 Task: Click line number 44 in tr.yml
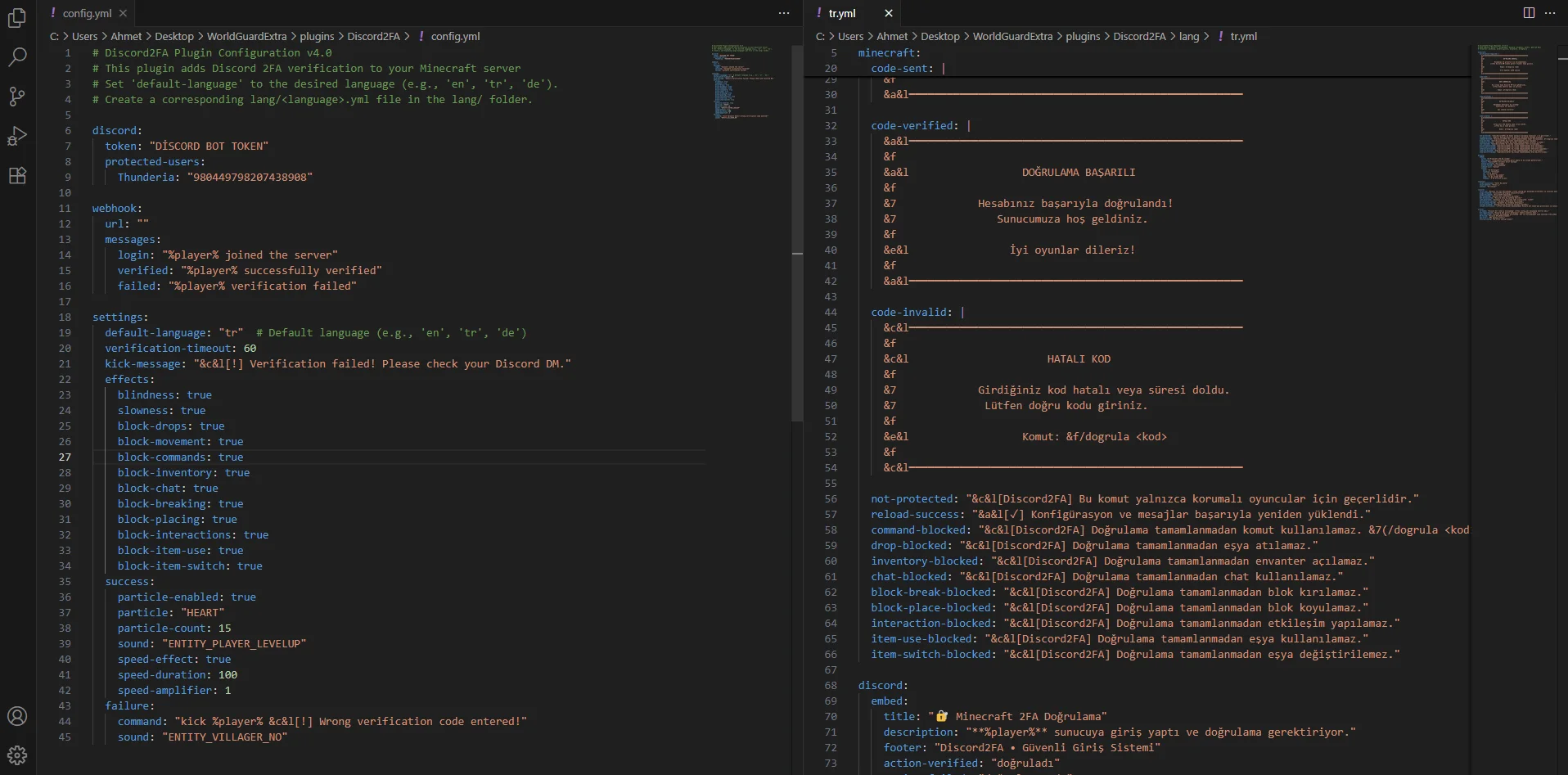point(831,312)
